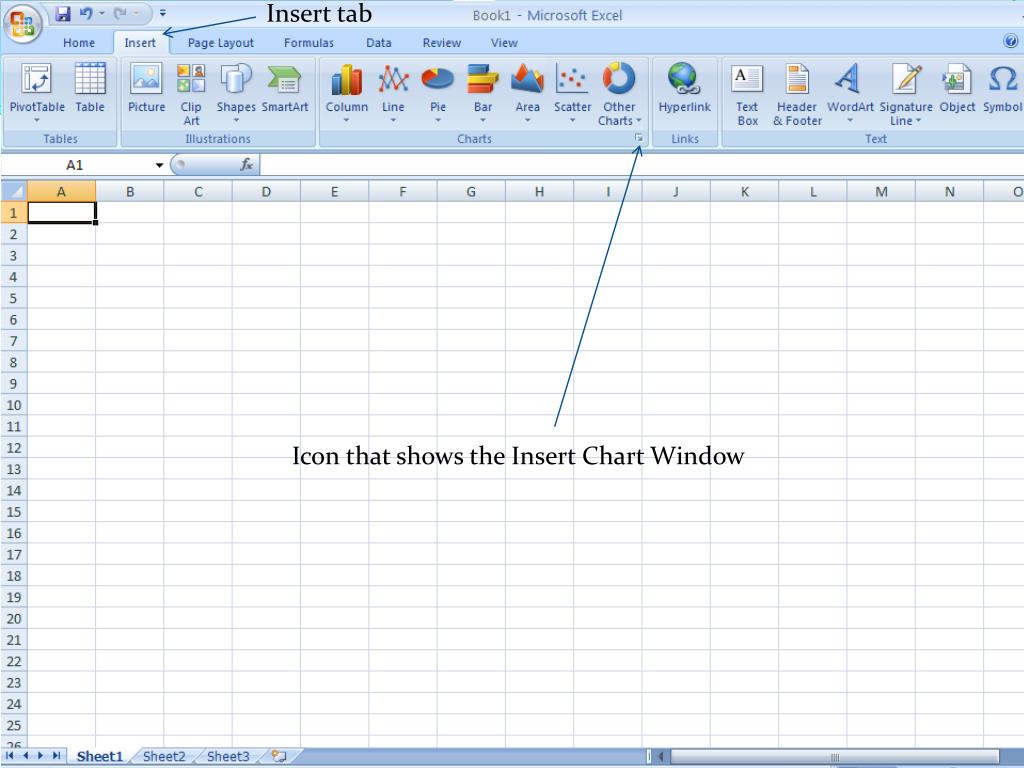Click the Insert Function fx button
The height and width of the screenshot is (768, 1024).
(246, 165)
